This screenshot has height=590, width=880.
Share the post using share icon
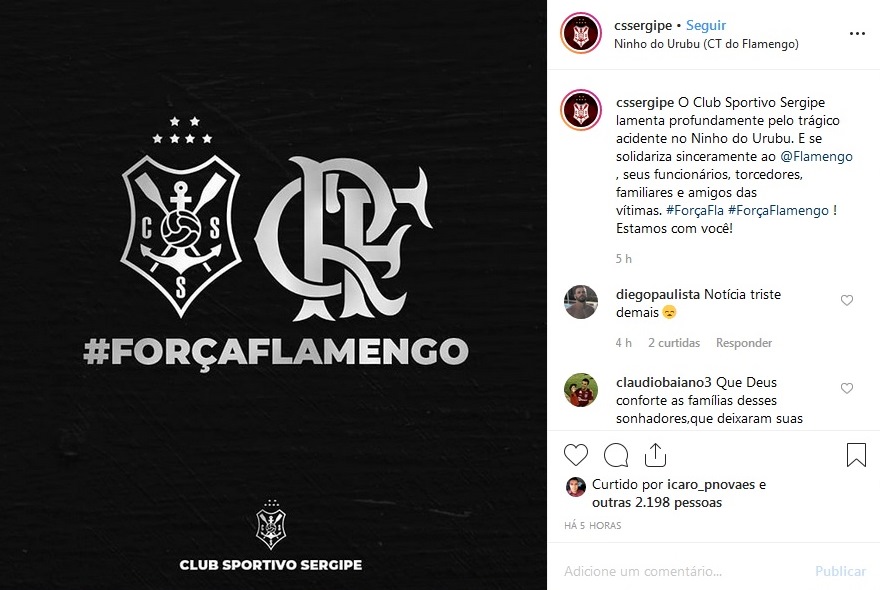(x=655, y=455)
